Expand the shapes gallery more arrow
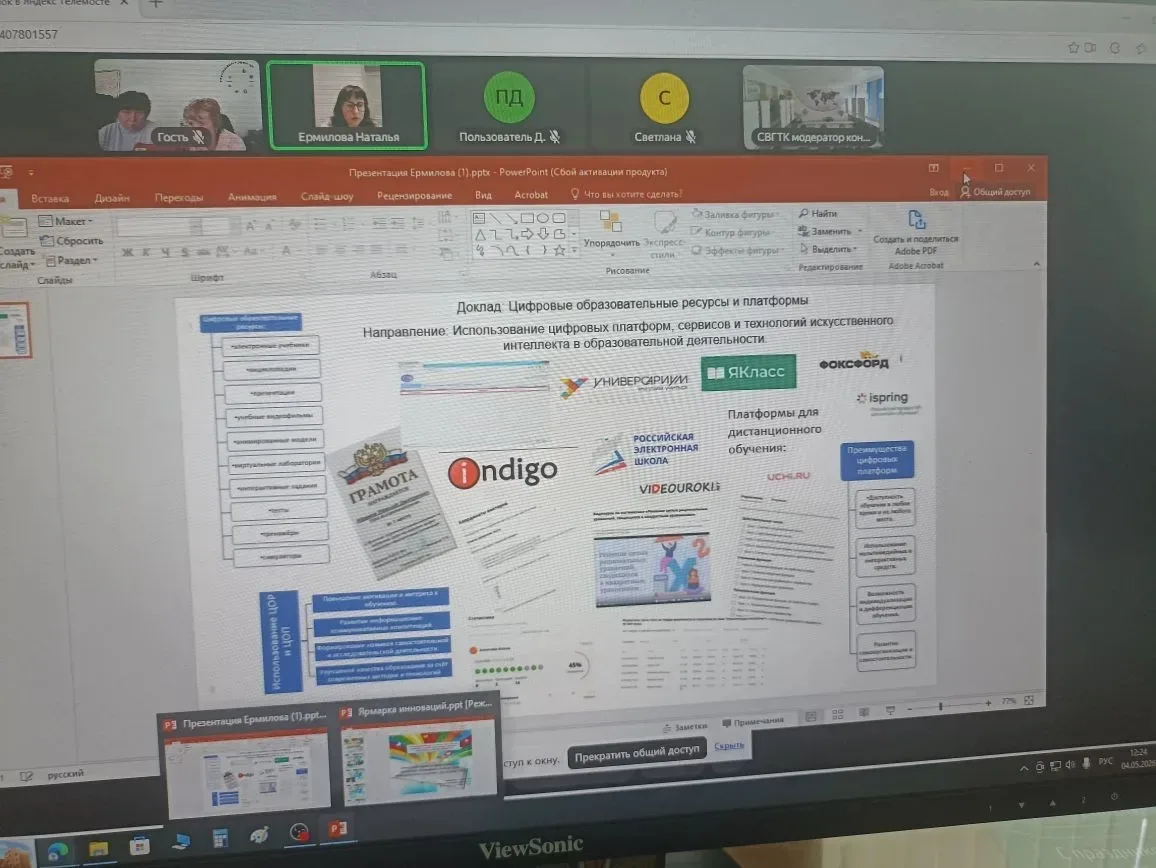This screenshot has height=868, width=1156. point(574,251)
